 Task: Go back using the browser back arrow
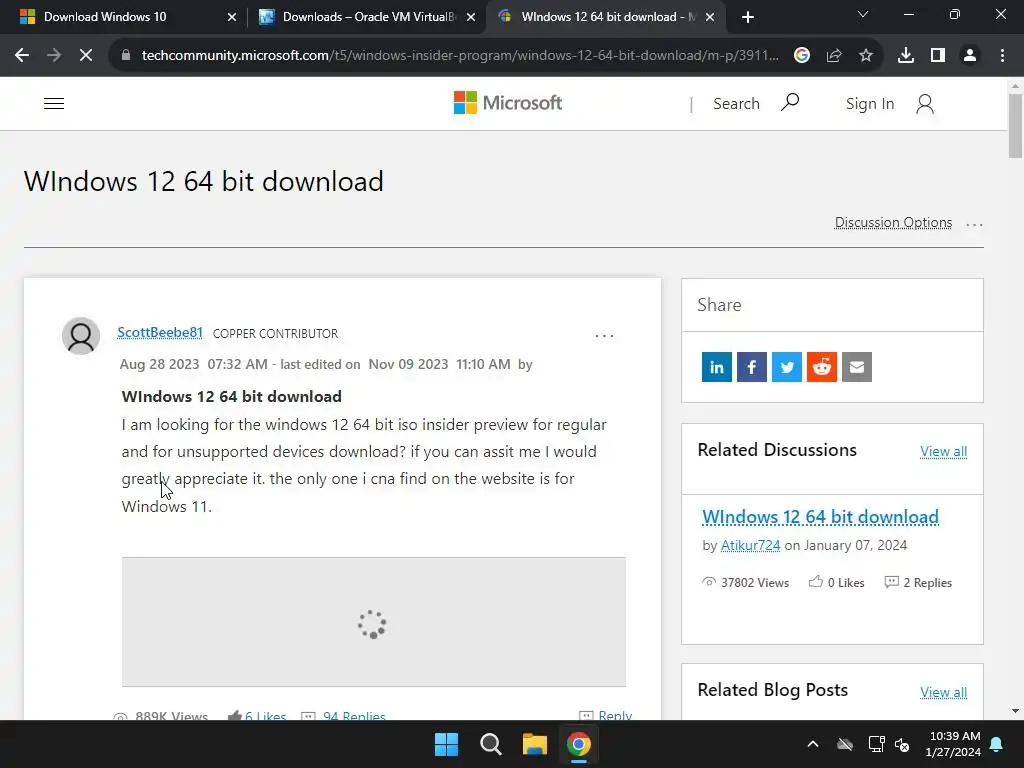(22, 56)
